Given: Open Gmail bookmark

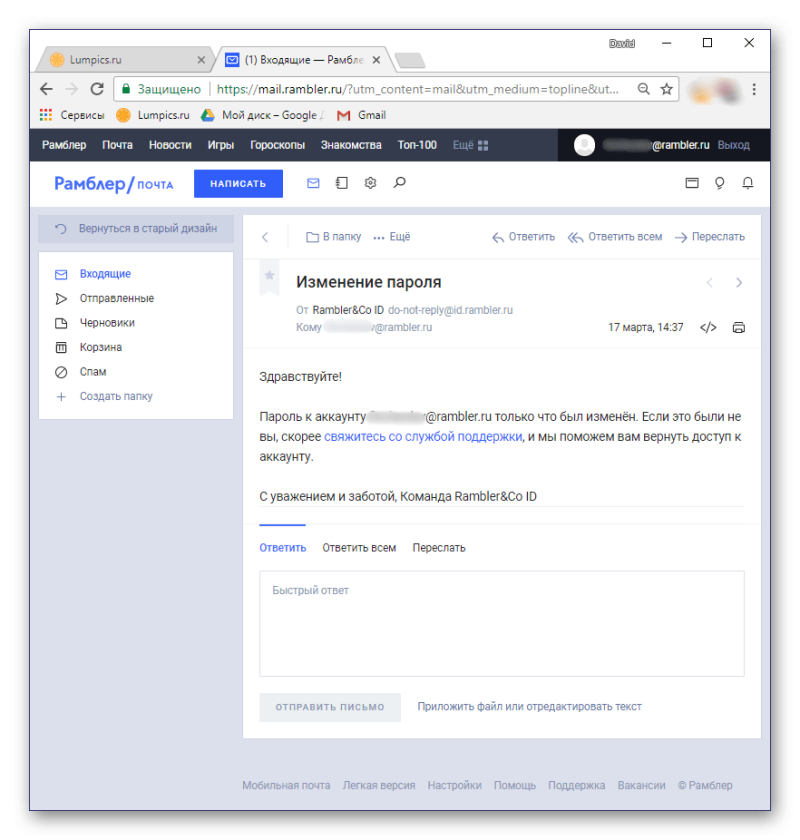Looking at the screenshot, I should click(x=361, y=115).
